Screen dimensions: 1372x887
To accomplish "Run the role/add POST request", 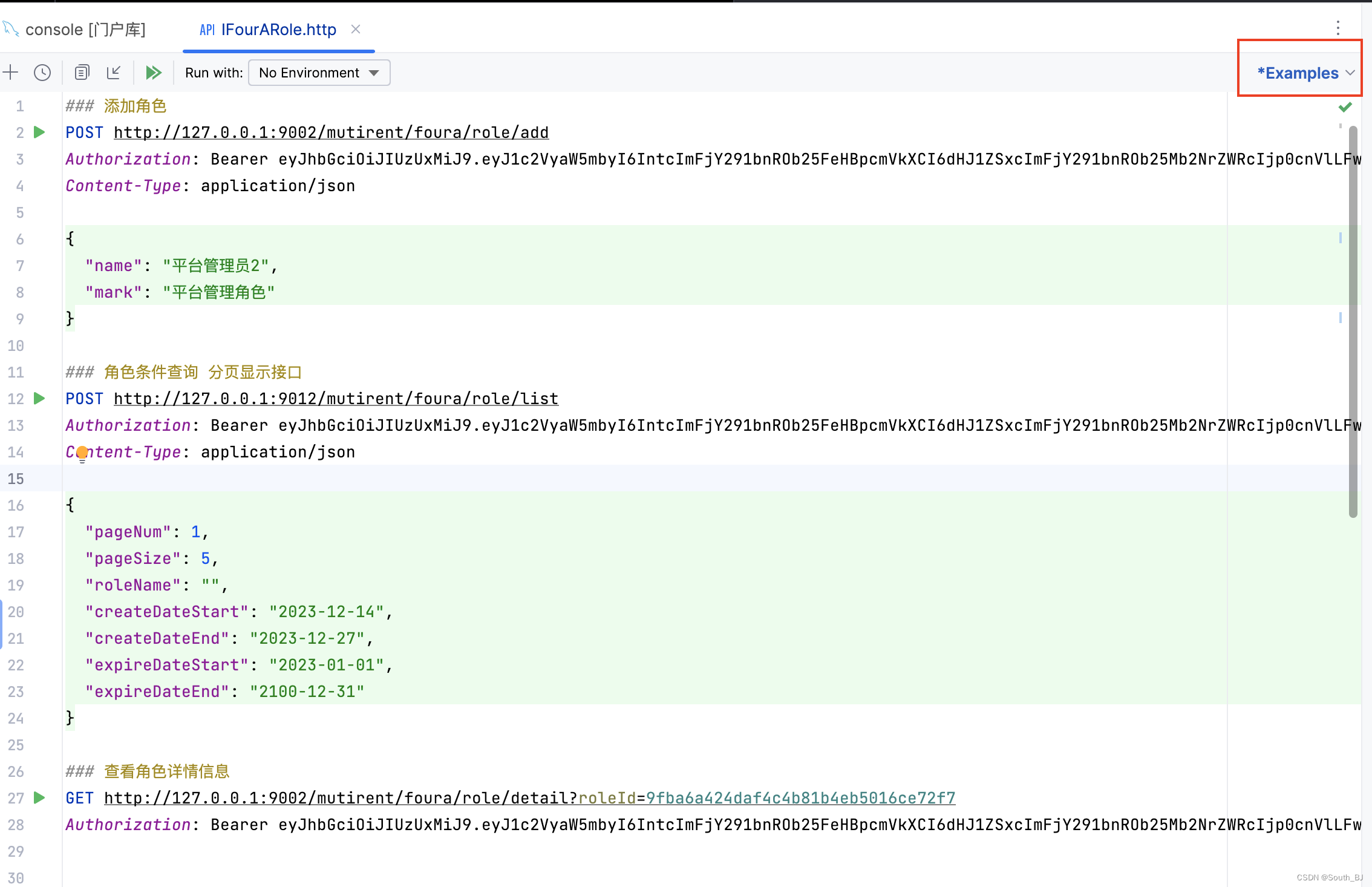I will 39,132.
